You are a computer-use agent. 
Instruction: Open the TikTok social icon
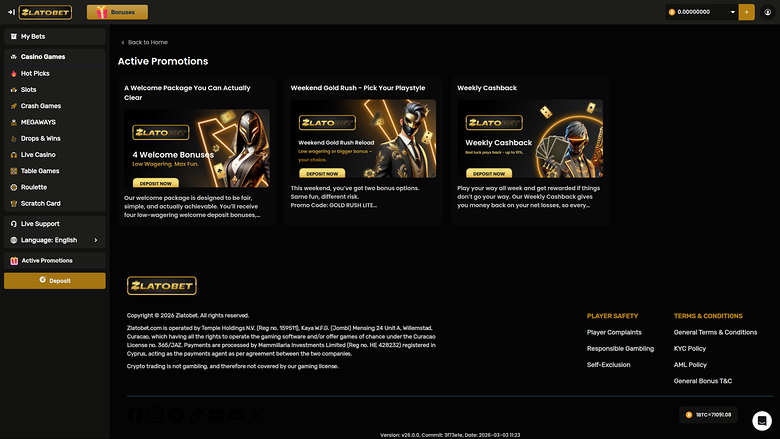(x=196, y=415)
